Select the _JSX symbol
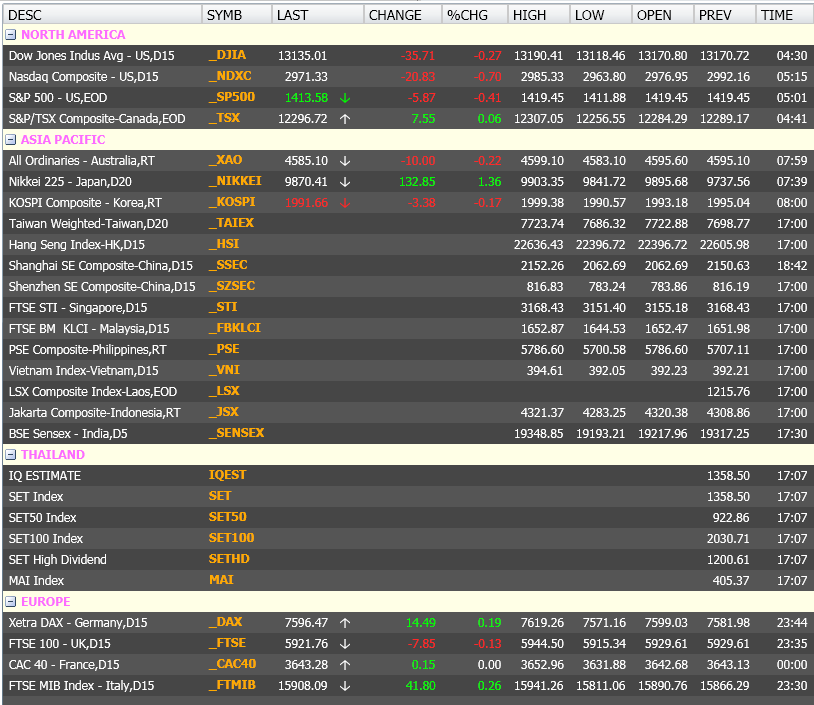 tap(224, 412)
